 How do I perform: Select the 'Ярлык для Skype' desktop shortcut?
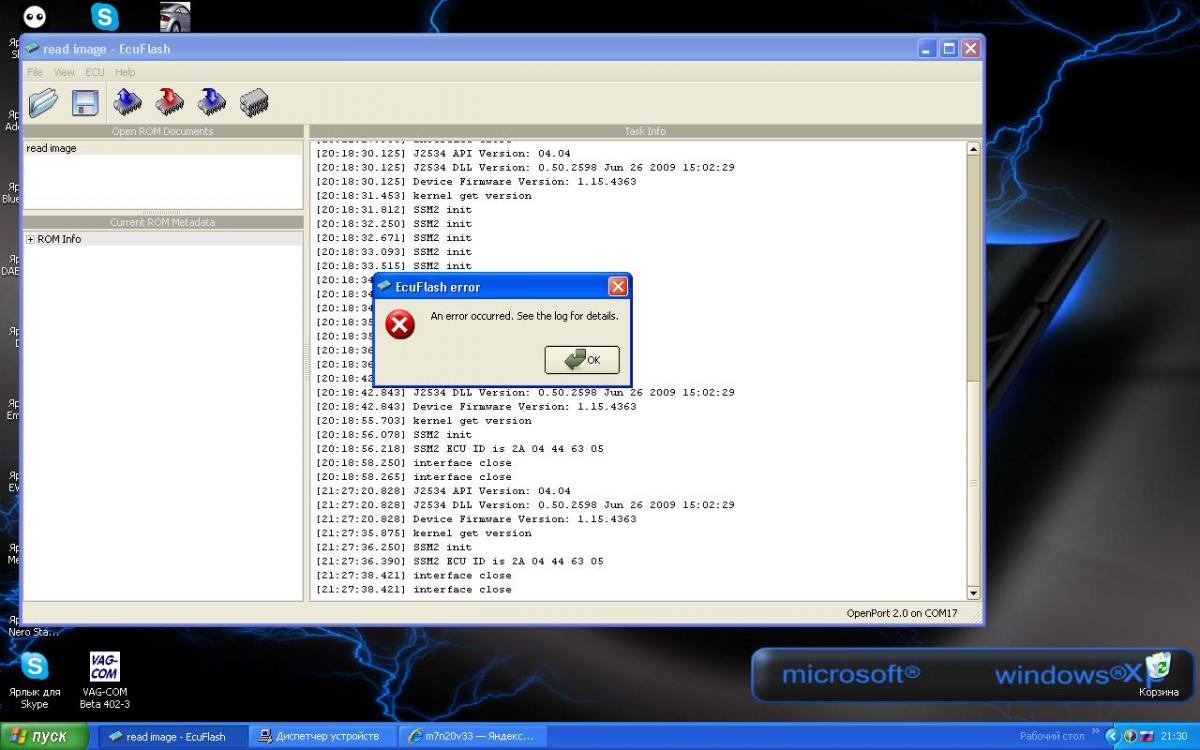click(x=35, y=680)
